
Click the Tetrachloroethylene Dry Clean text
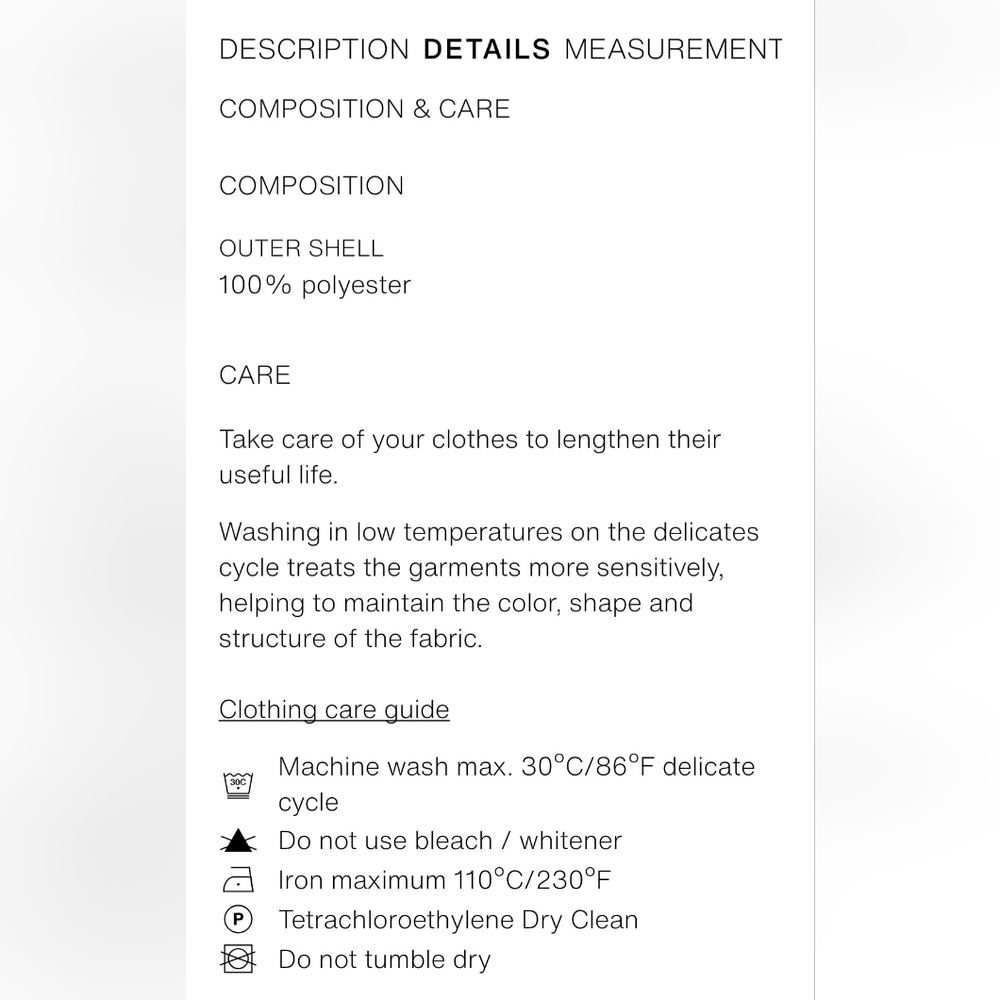tap(458, 920)
